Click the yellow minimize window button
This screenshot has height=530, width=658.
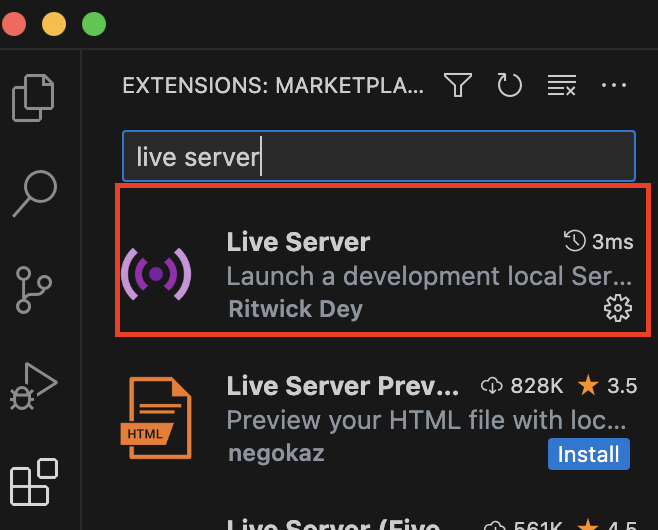coord(54,24)
